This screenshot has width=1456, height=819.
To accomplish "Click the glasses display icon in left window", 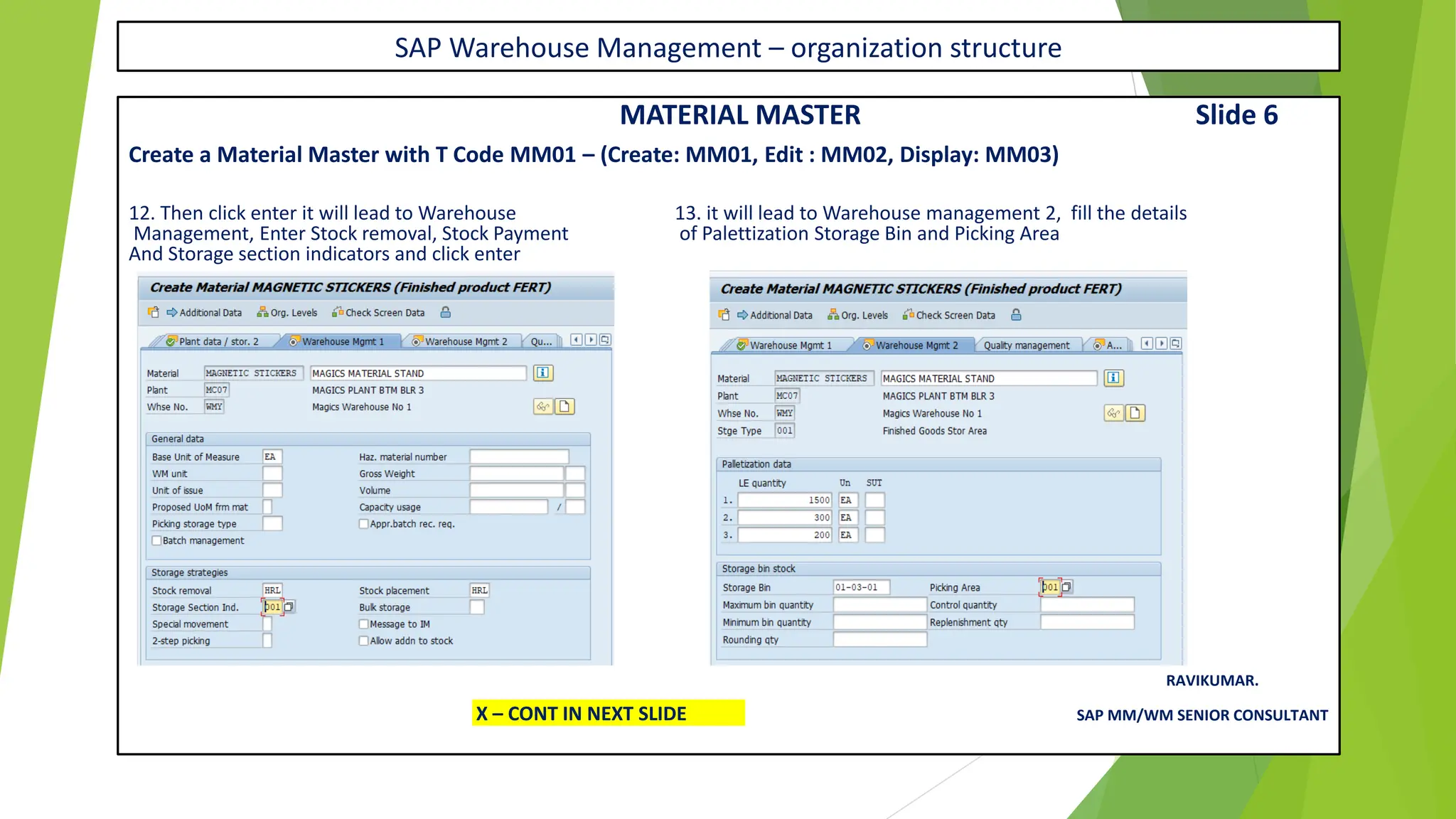I will click(x=543, y=407).
